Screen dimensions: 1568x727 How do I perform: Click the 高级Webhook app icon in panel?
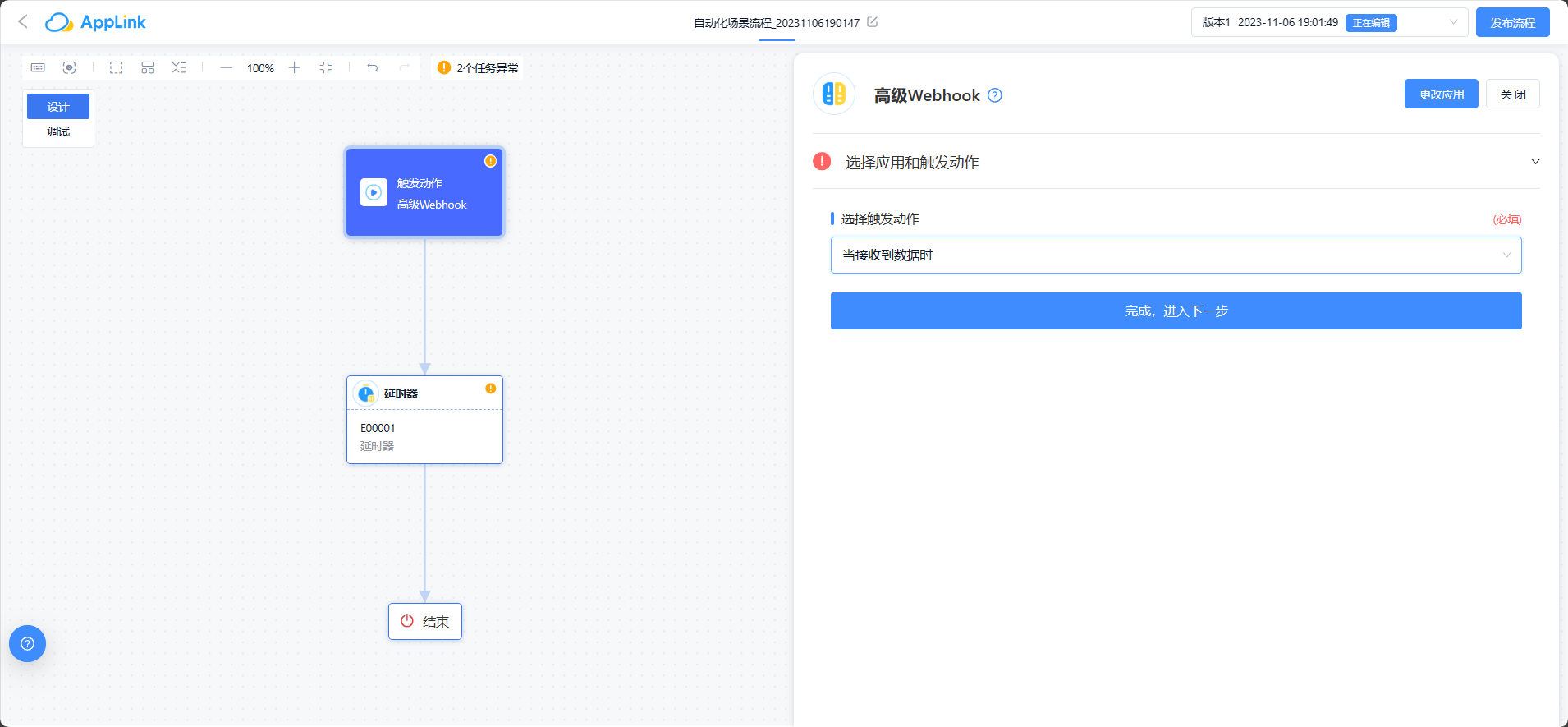coord(834,94)
